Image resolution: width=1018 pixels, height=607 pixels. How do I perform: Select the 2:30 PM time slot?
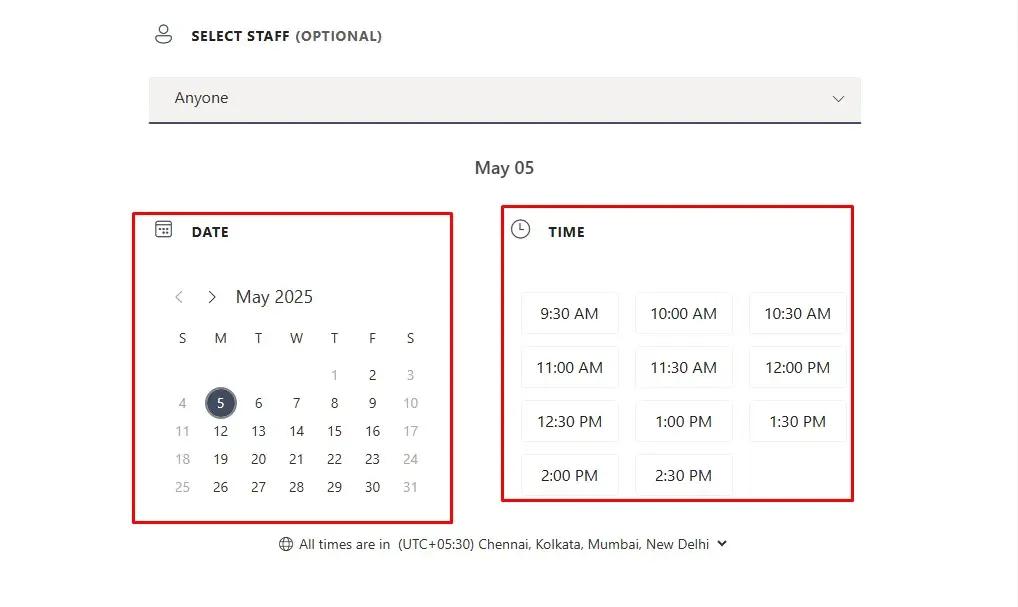tap(683, 476)
